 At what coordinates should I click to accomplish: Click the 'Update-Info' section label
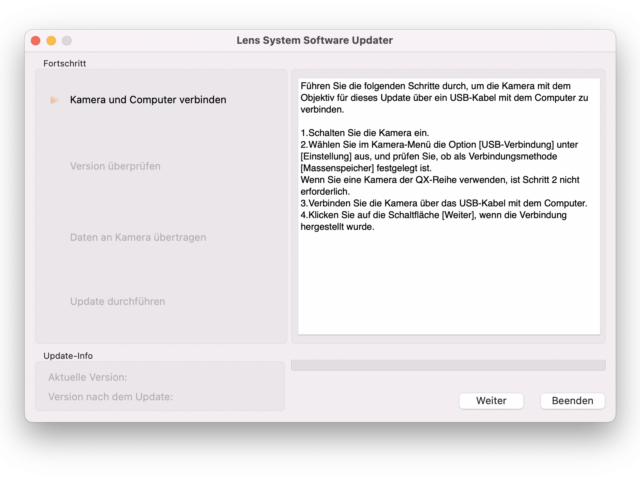click(68, 355)
